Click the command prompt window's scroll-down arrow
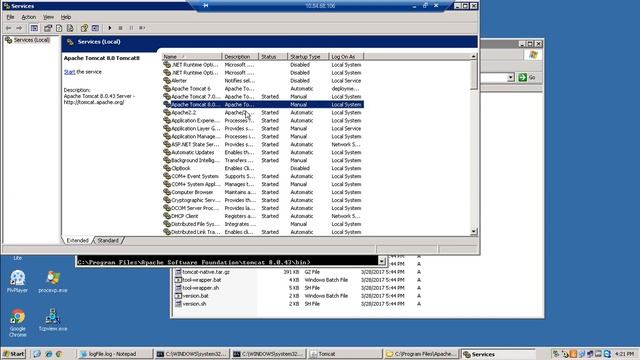This screenshot has width=640, height=360. 382,262
